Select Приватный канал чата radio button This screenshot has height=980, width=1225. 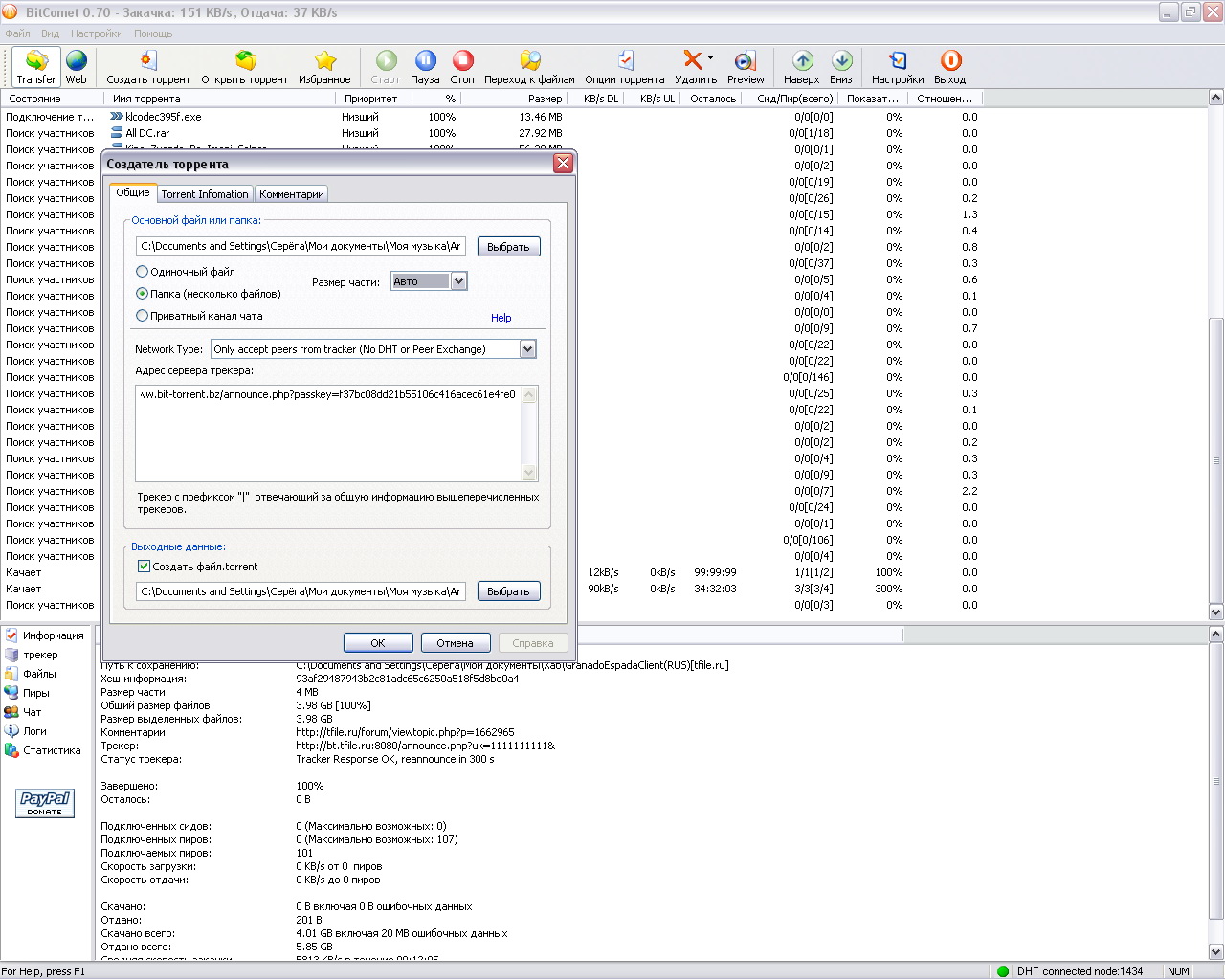(x=143, y=316)
